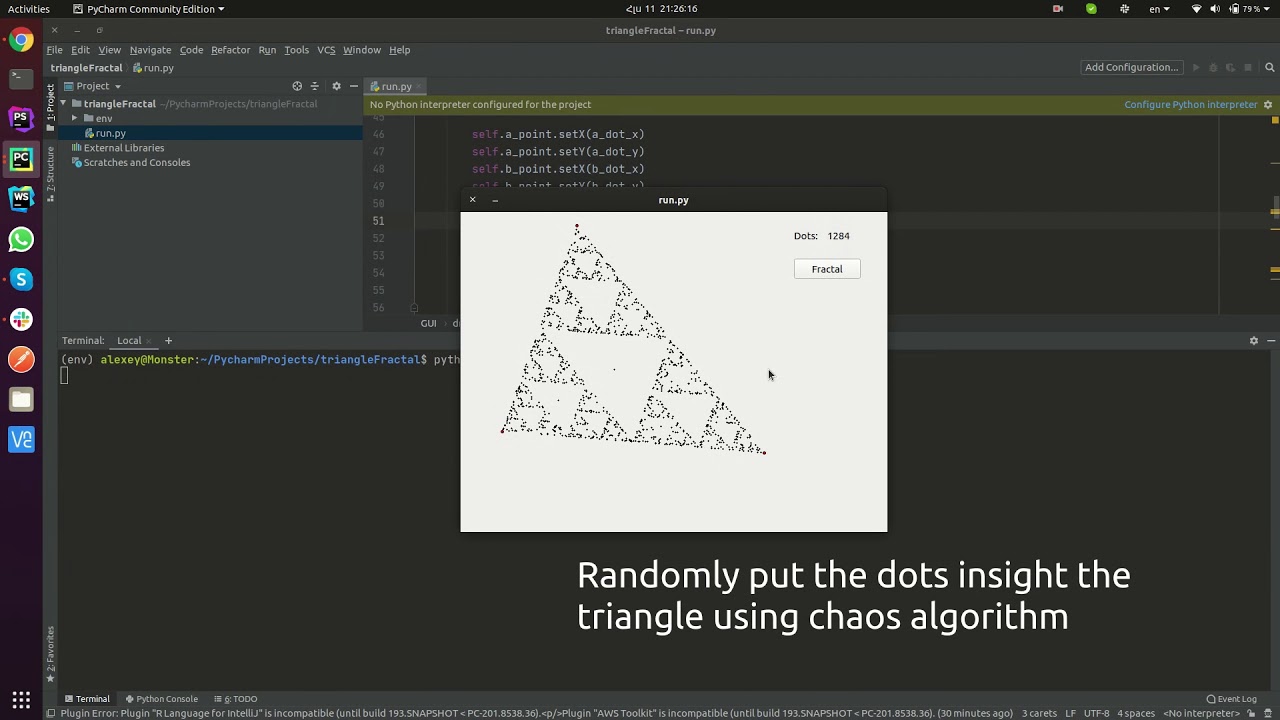1280x720 pixels.
Task: Click the Plugin Error status bar message
Action: 536,713
